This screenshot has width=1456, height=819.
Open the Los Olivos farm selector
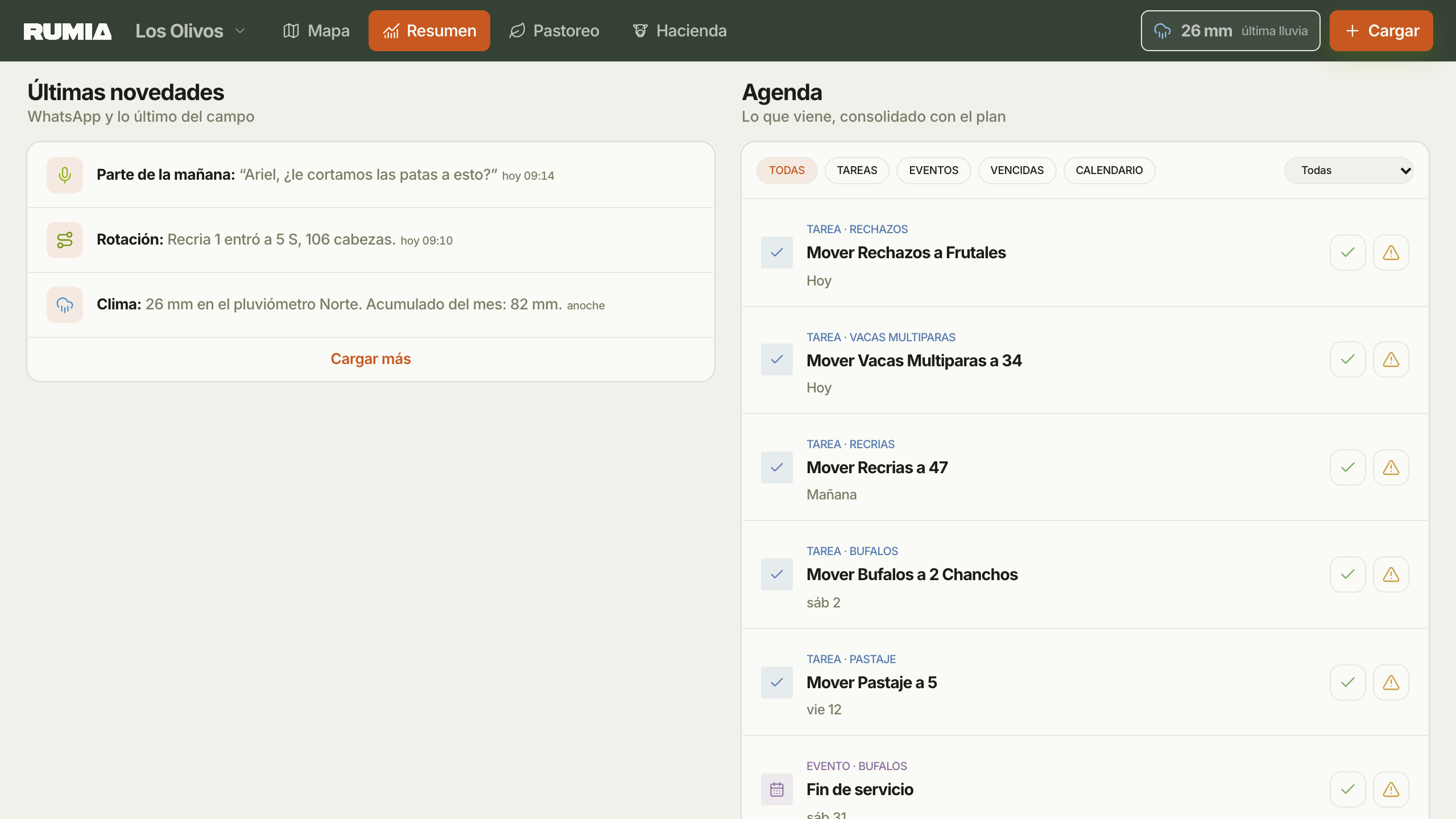(191, 31)
